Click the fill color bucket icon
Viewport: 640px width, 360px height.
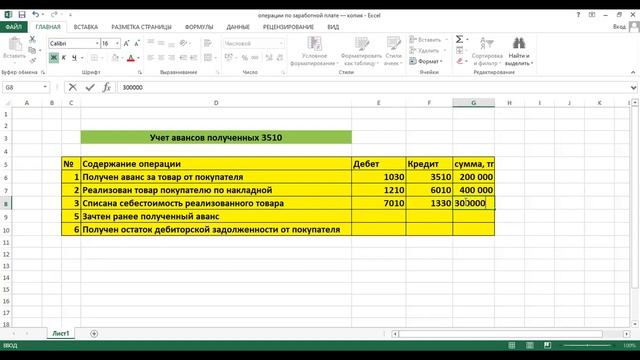pyautogui.click(x=115, y=58)
